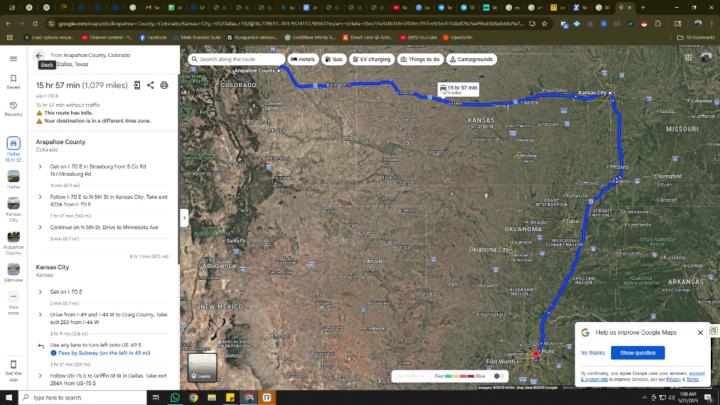The image size is (720, 405).
Task: Open the Google Maps hamburger menu
Action: pos(13,59)
